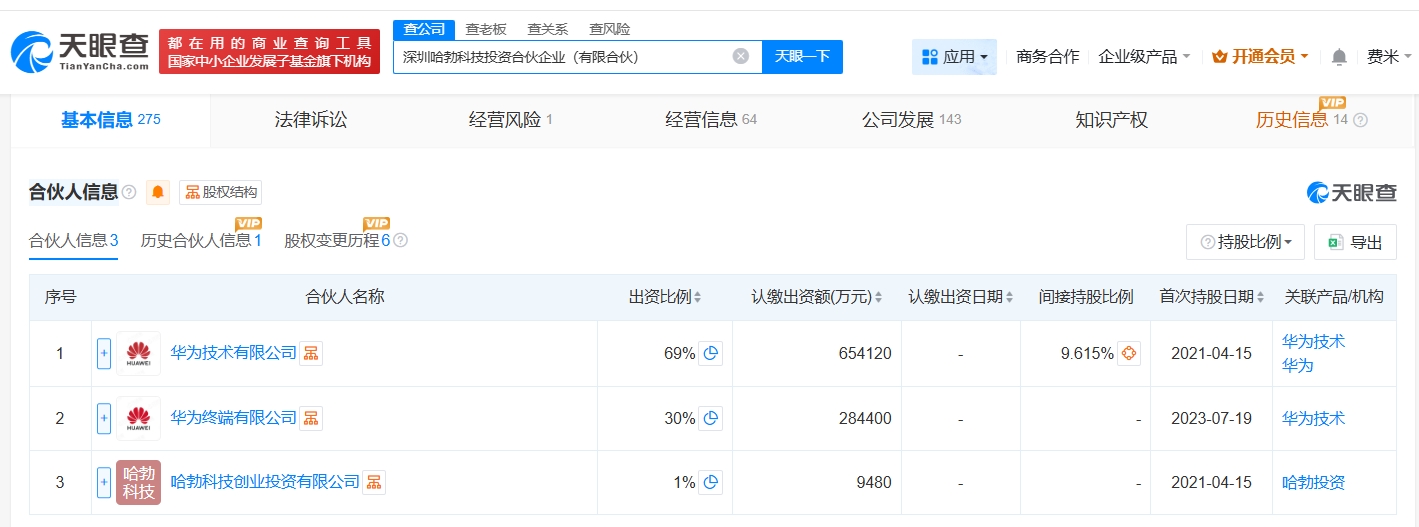Click the red promotional banner beside the logo

(270, 52)
